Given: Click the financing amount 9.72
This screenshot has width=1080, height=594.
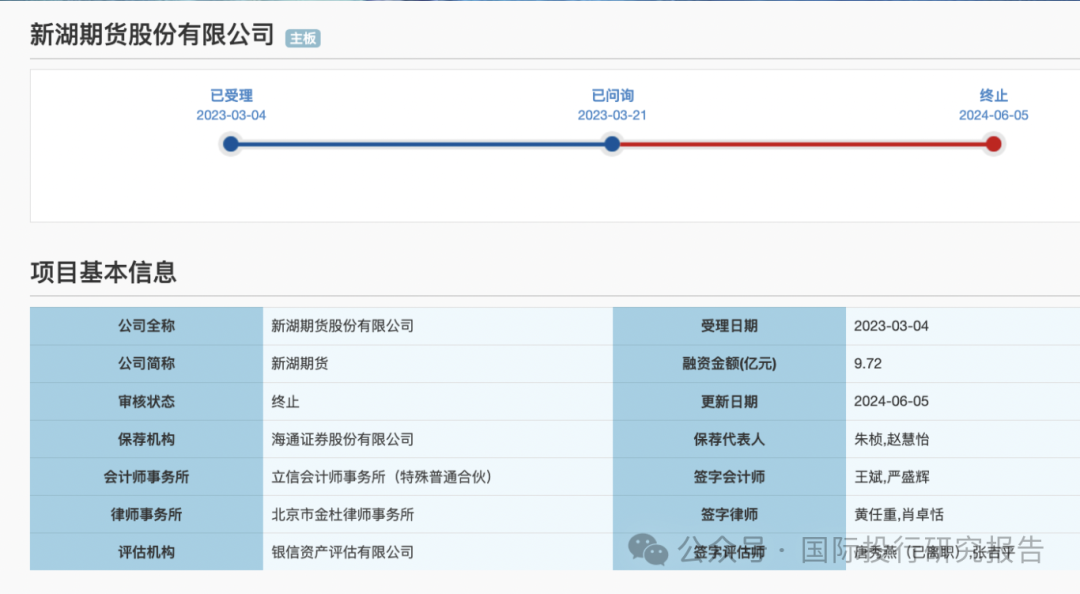Looking at the screenshot, I should click(963, 364).
